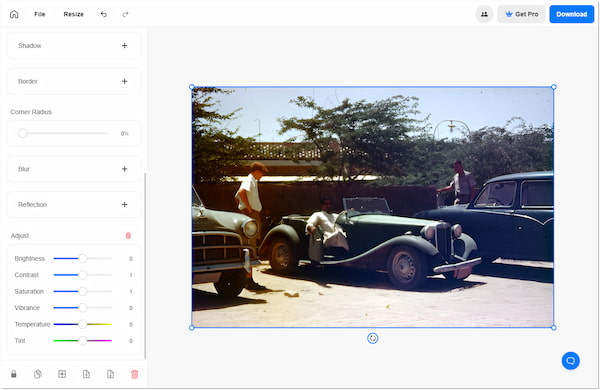
Task: Click the top-right image resize handle
Action: tap(554, 87)
